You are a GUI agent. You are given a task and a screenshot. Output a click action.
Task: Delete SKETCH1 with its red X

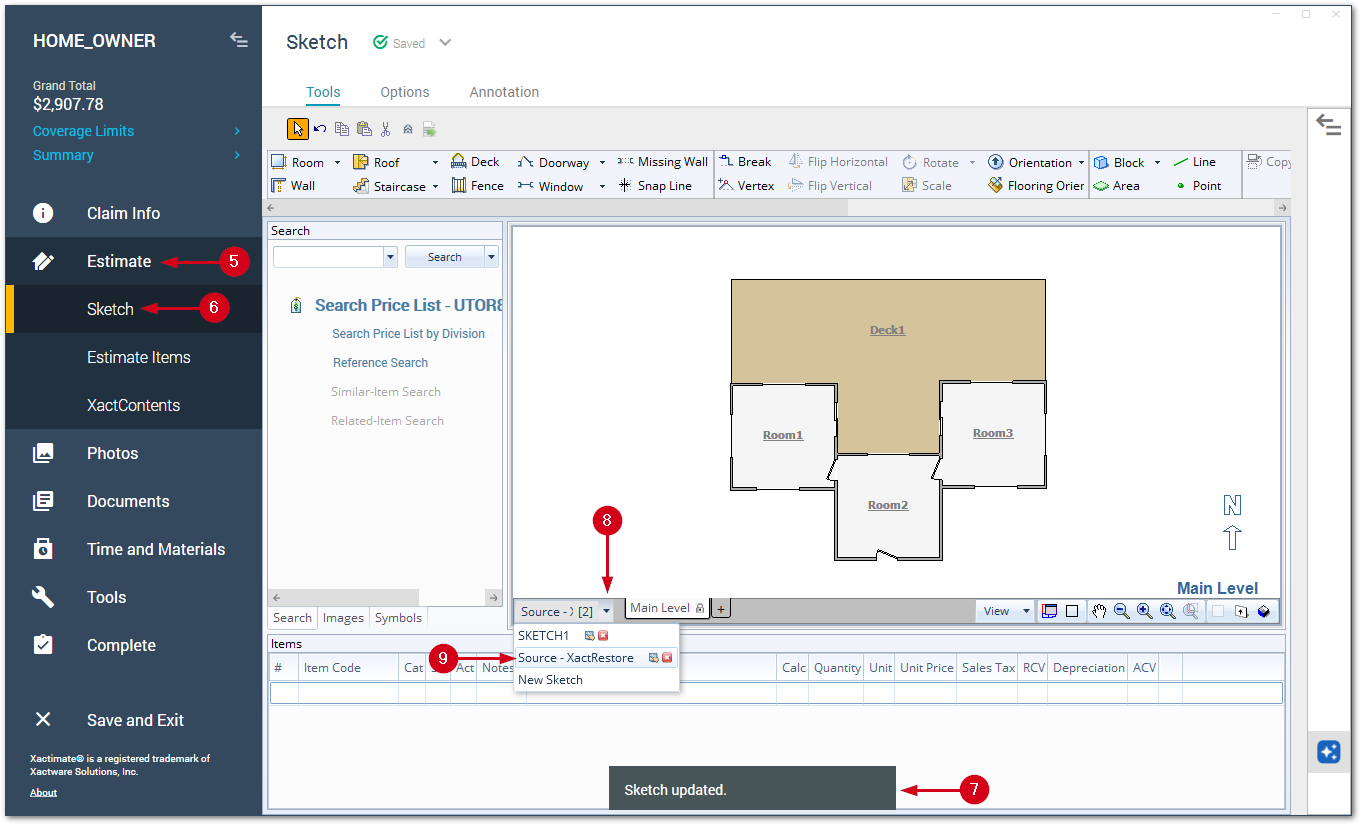(x=603, y=636)
